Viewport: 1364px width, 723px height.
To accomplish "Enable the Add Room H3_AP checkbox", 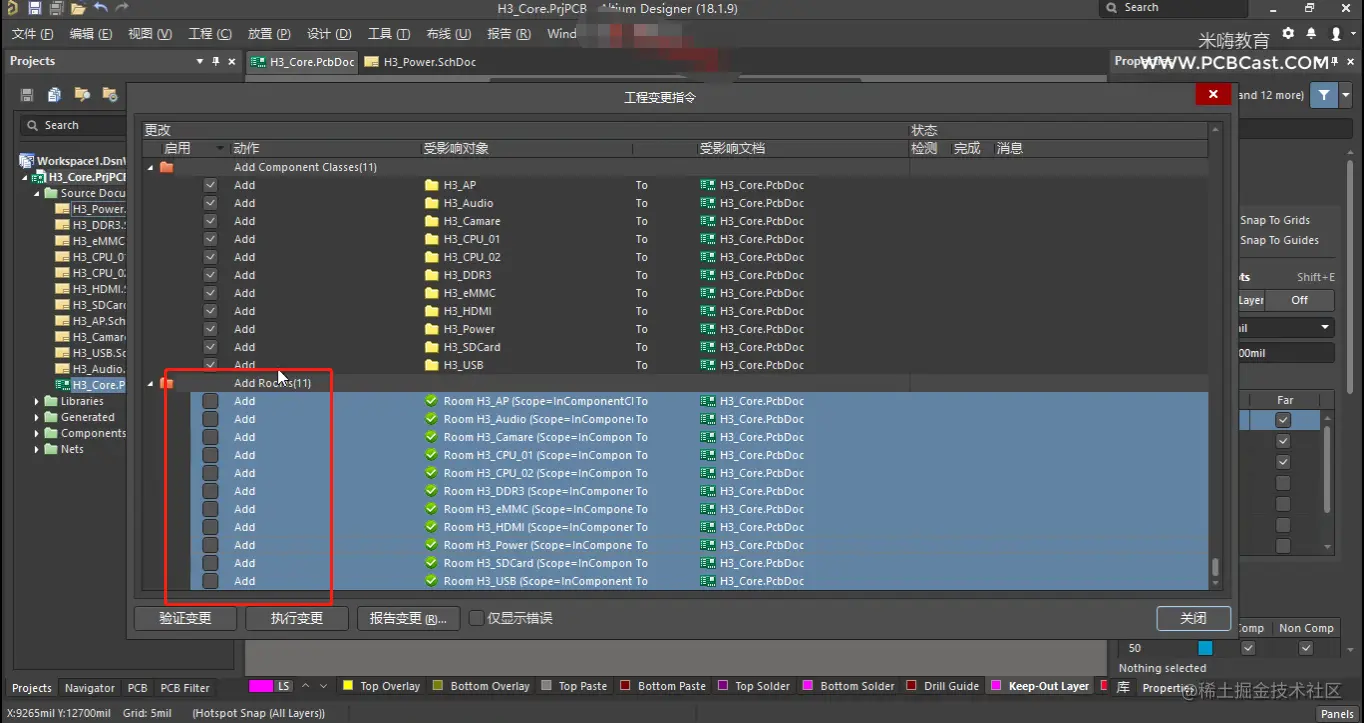I will coord(210,401).
